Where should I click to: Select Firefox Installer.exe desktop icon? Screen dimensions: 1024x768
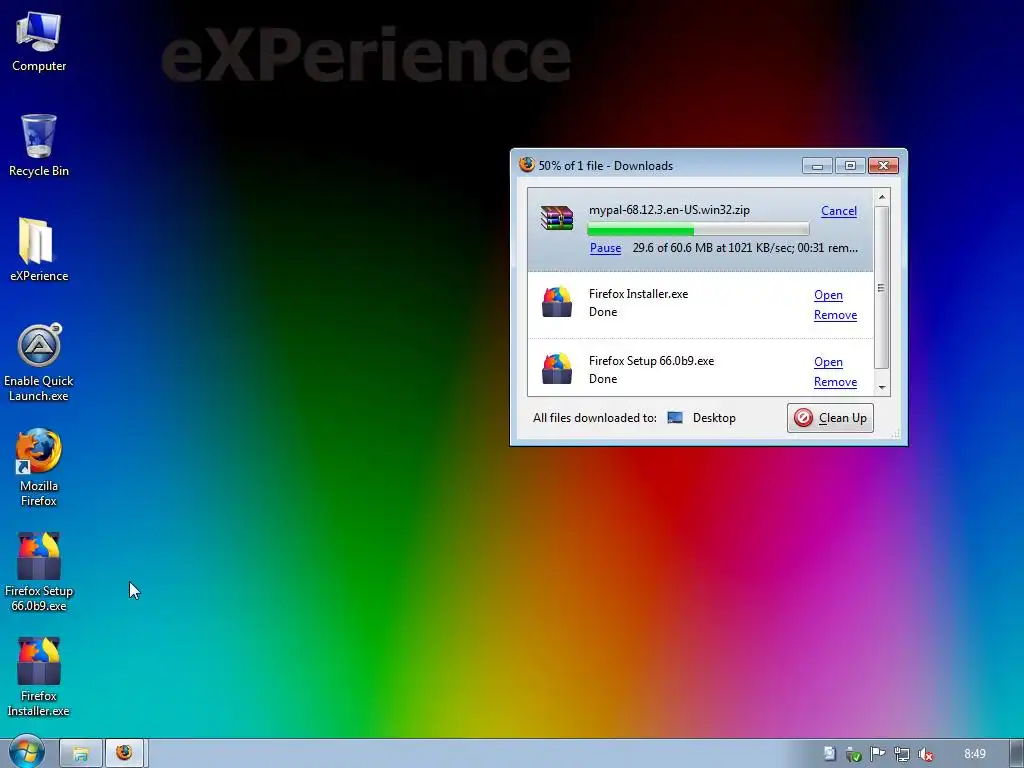coord(39,677)
